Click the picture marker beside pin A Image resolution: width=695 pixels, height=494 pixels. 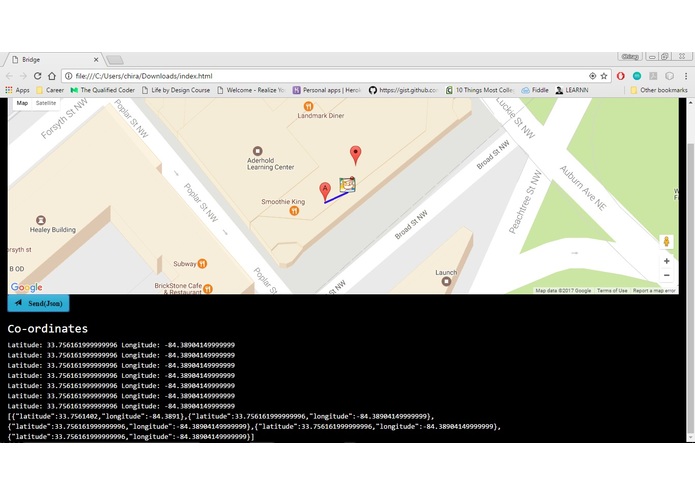tap(348, 184)
